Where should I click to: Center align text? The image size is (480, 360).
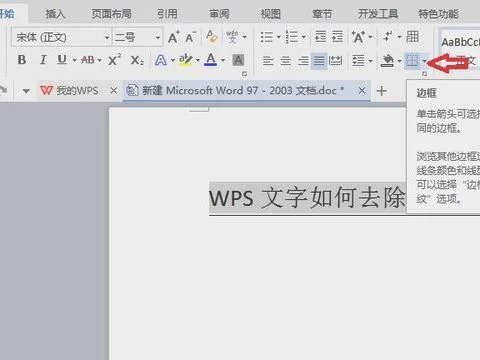(285, 61)
